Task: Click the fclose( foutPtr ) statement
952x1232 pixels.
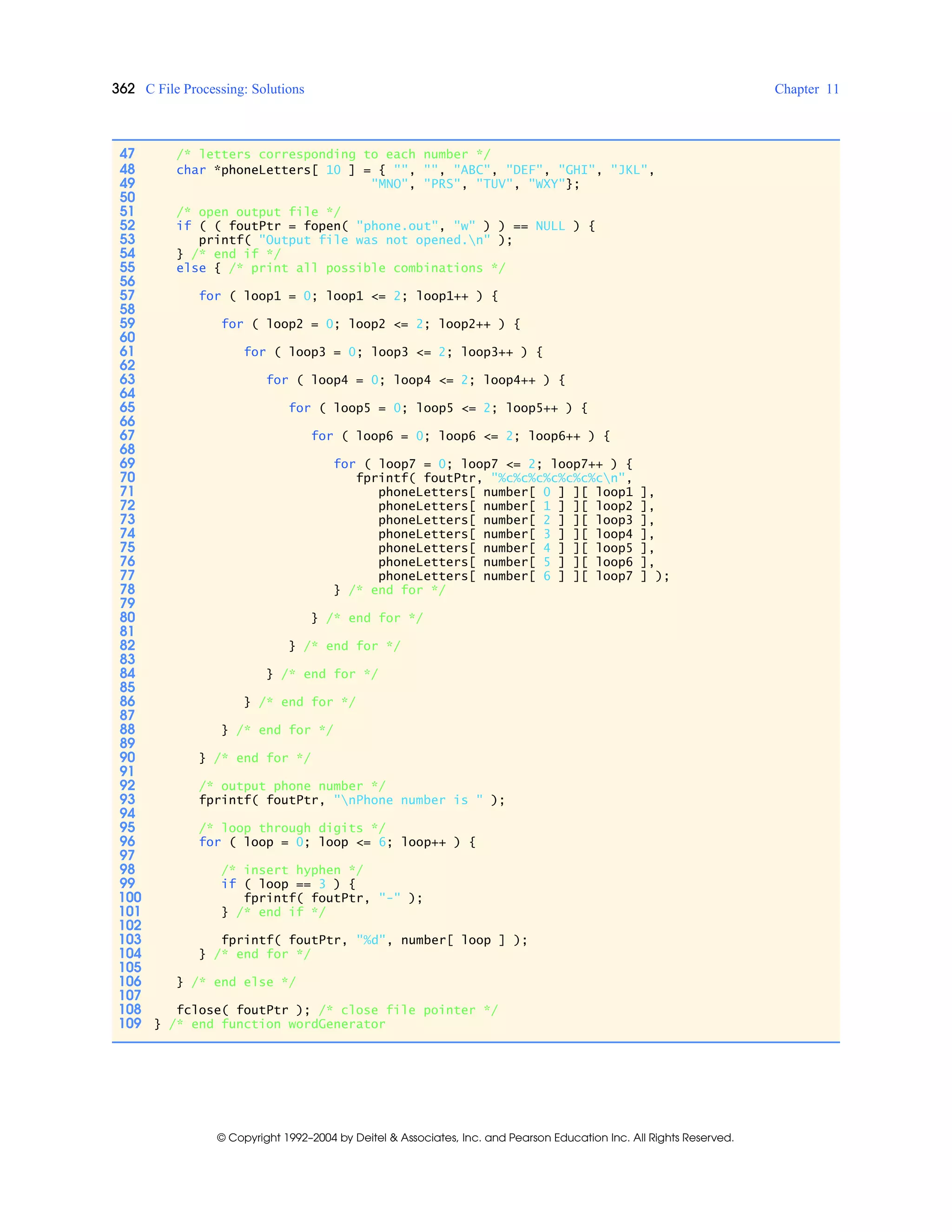Action: pos(243,1010)
